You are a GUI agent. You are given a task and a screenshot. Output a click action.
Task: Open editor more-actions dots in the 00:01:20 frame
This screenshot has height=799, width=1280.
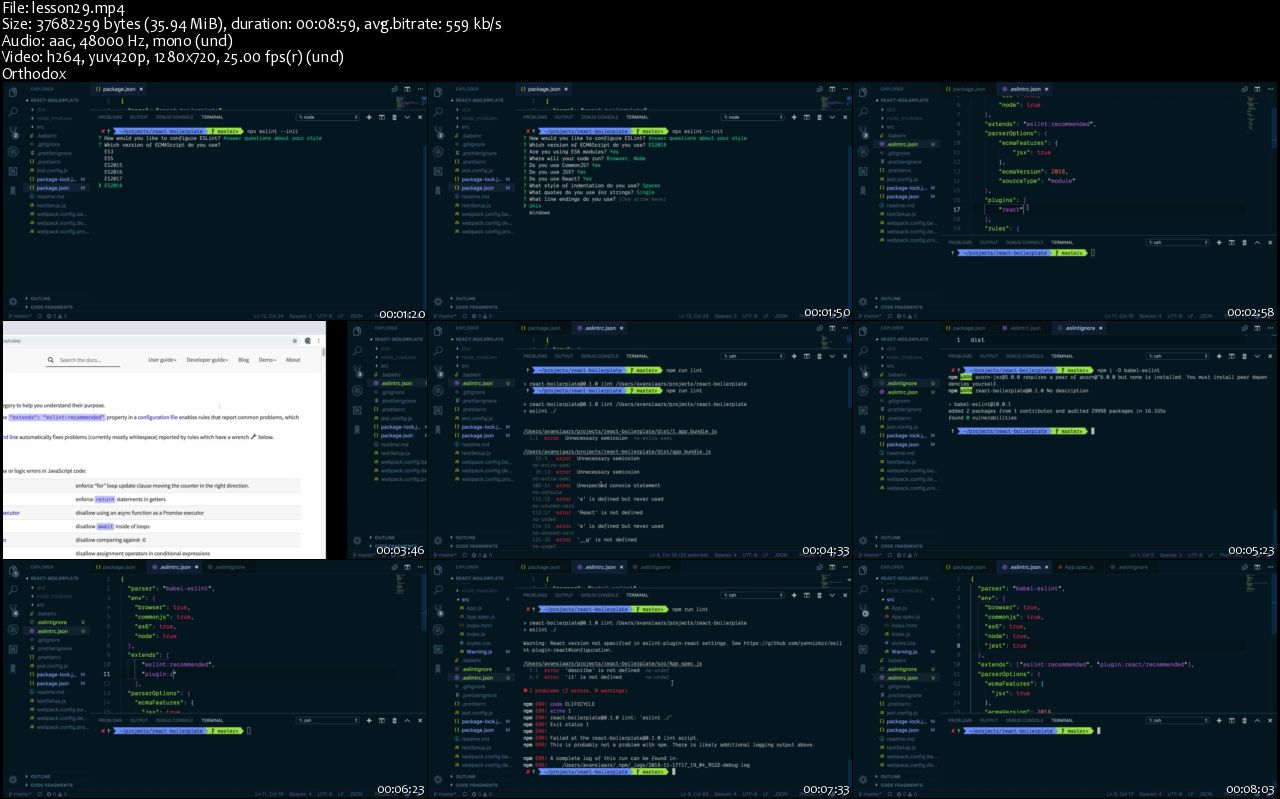(420, 89)
